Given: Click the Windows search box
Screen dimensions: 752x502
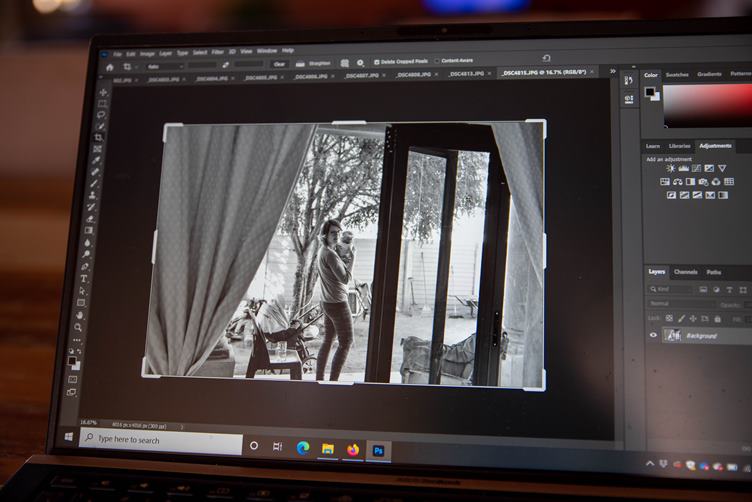Looking at the screenshot, I should tap(161, 441).
